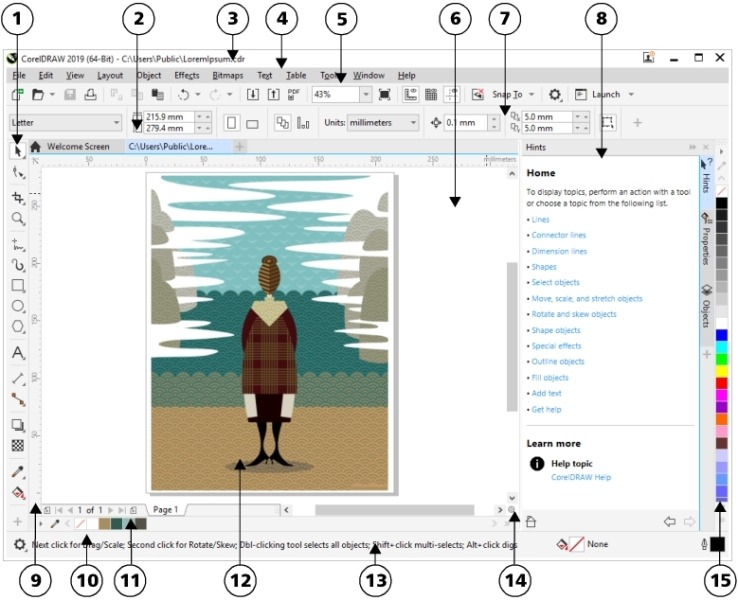738x600 pixels.
Task: Select the Shape tool
Action: tap(18, 173)
